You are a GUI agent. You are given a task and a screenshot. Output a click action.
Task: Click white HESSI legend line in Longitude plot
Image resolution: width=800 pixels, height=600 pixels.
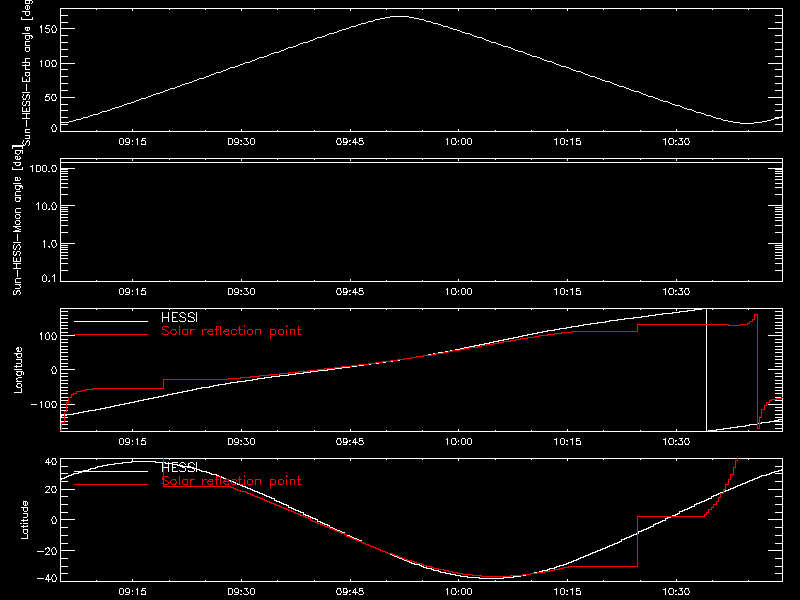point(111,321)
